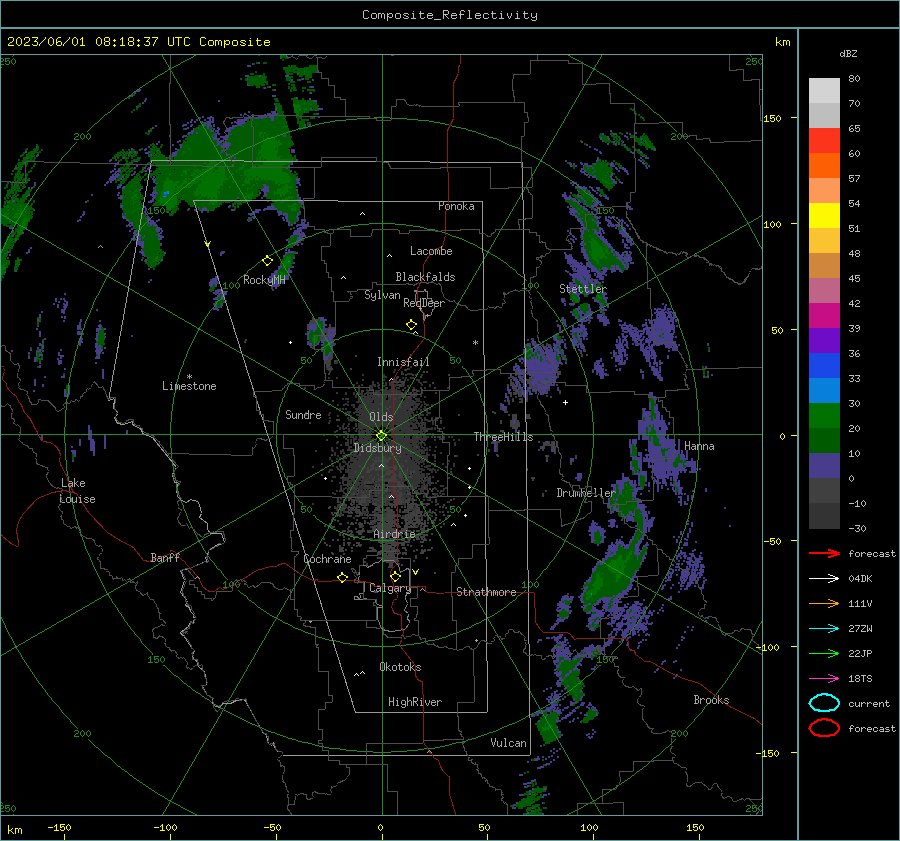Select the cyan 27ZW arrow icon
Viewport: 900px width, 841px height.
(824, 629)
